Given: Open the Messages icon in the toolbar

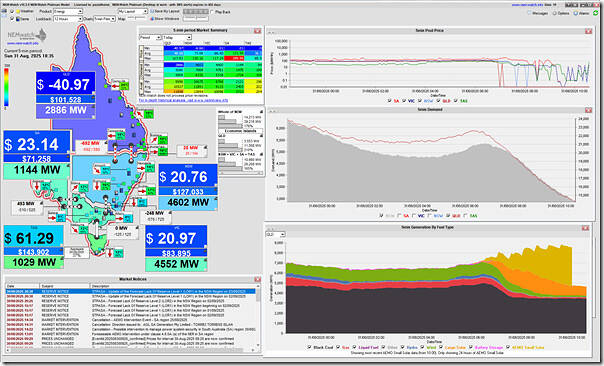Looking at the screenshot, I should pos(528,13).
